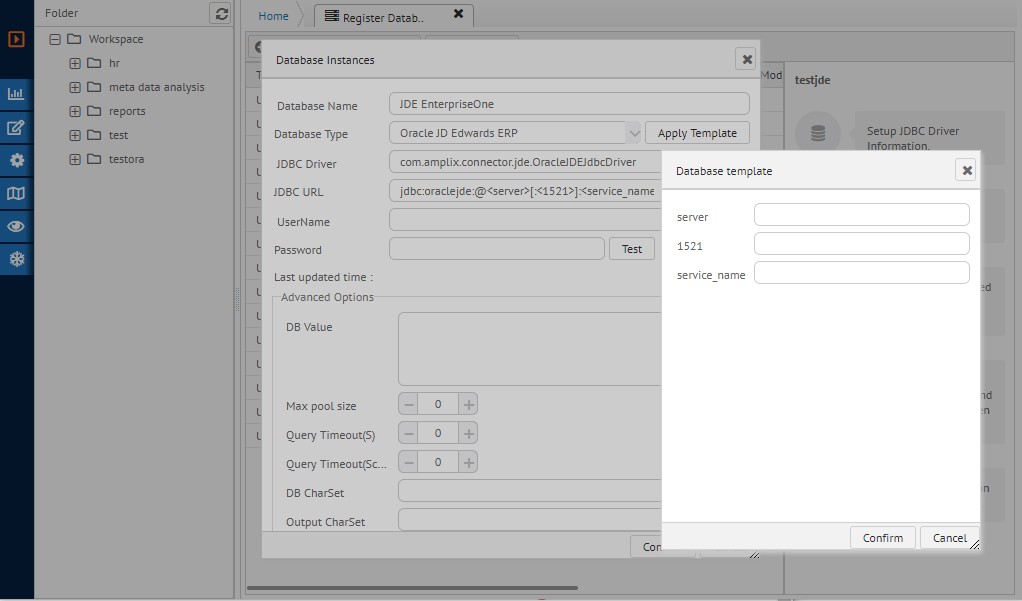Expand the meta data analysis folder
Viewport: 1022px width, 601px height.
tap(75, 88)
